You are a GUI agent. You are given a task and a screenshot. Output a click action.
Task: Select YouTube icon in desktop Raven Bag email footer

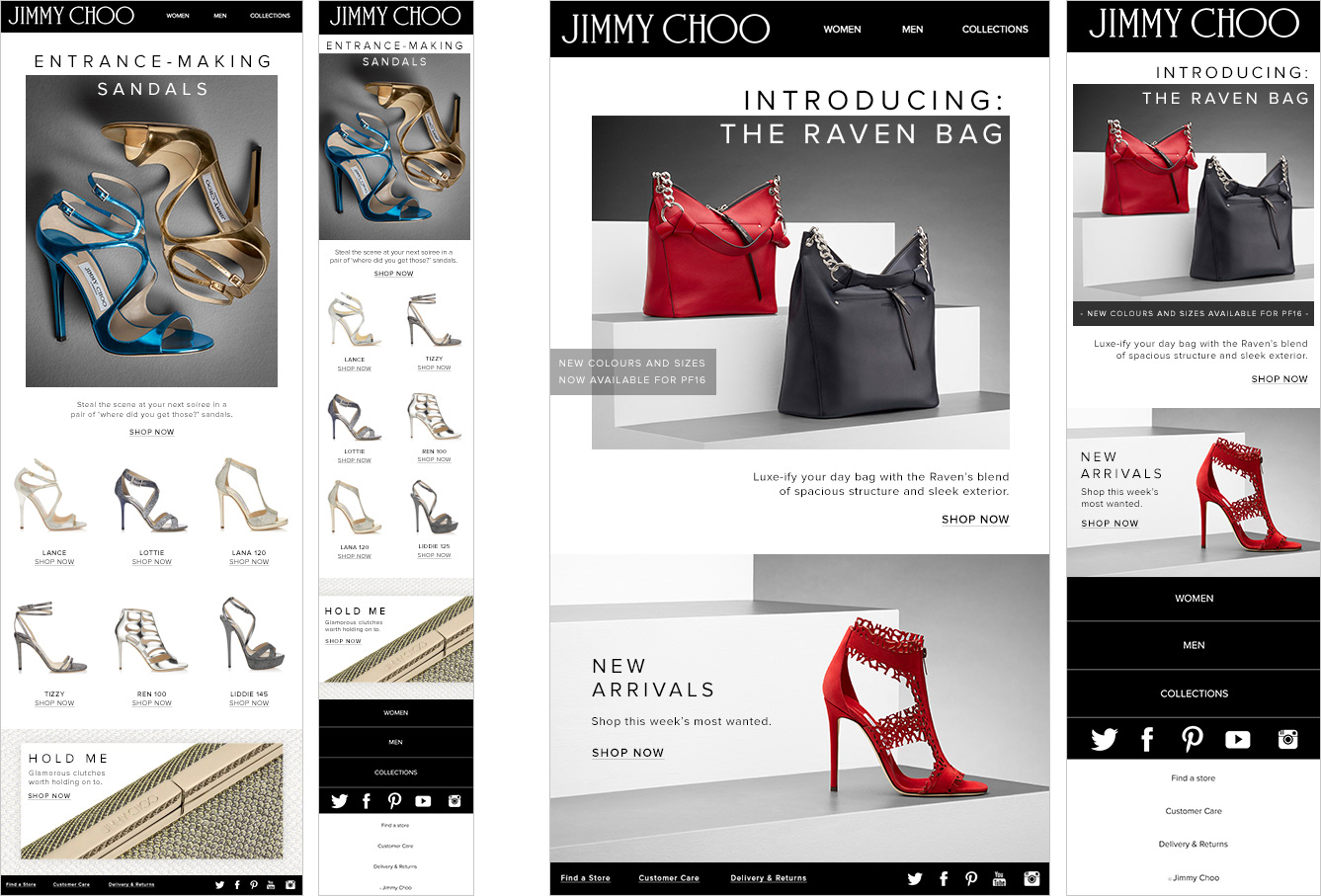999,878
